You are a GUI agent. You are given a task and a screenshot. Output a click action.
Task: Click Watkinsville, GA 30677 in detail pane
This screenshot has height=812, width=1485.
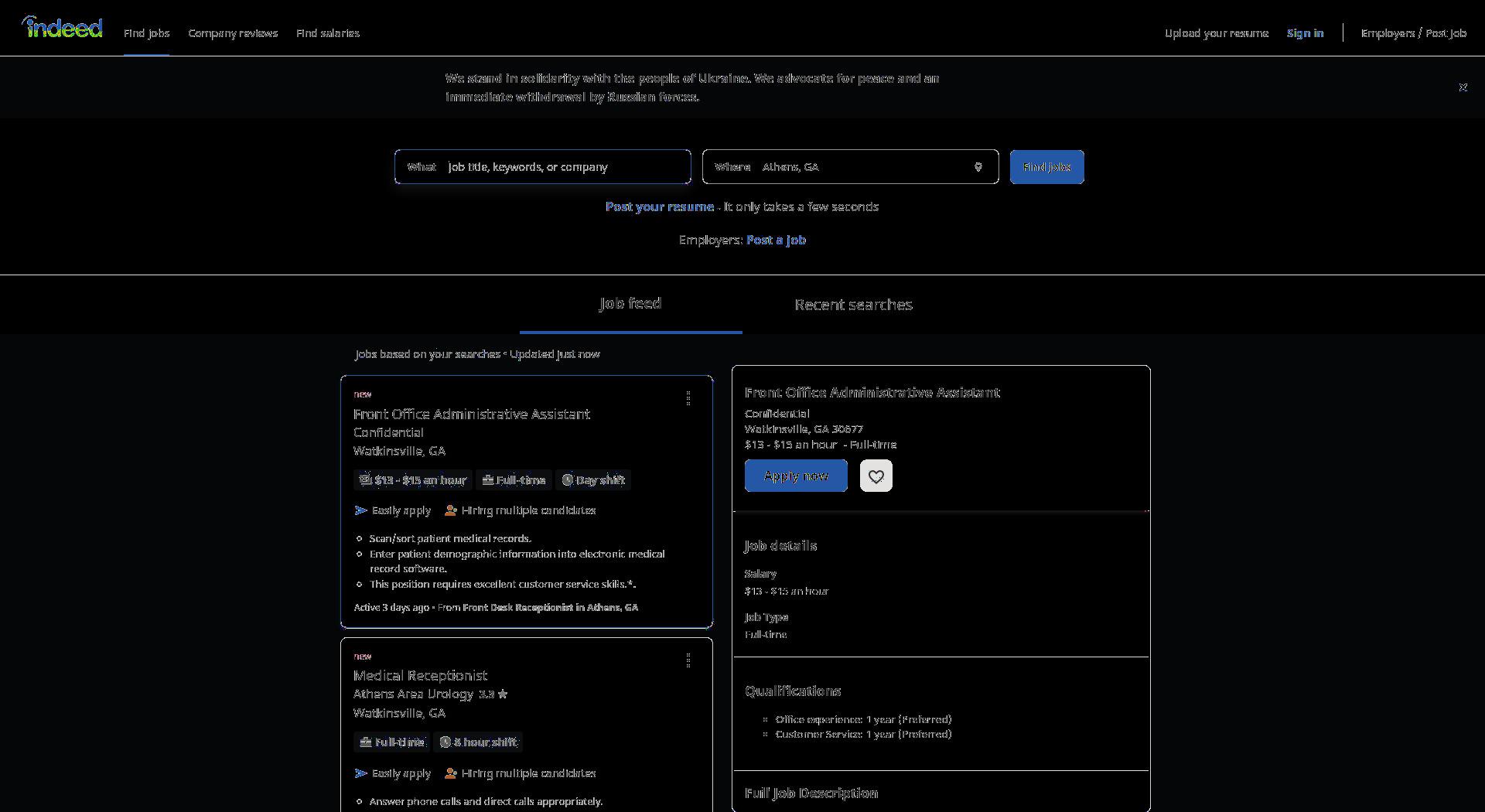pos(804,429)
